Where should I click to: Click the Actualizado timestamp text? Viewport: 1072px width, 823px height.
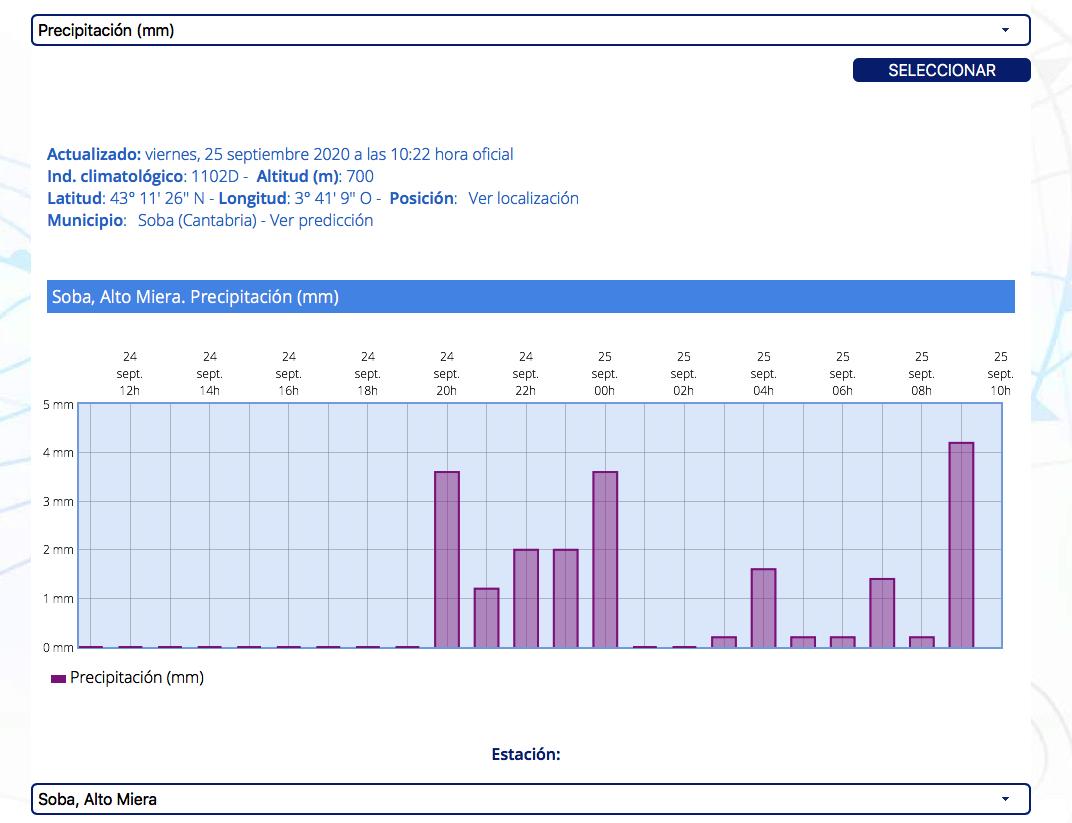[280, 154]
